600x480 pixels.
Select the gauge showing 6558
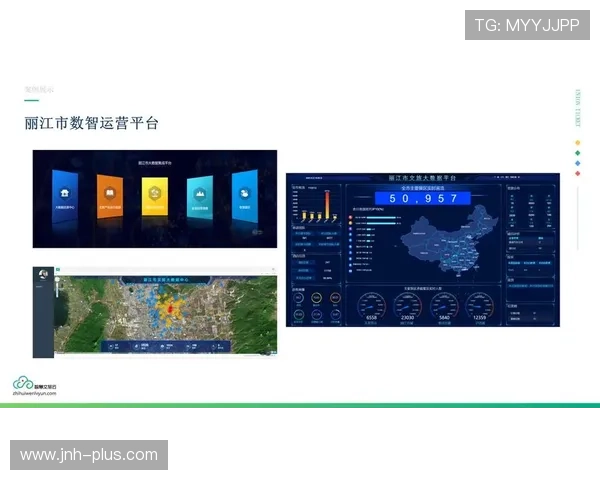(x=371, y=307)
